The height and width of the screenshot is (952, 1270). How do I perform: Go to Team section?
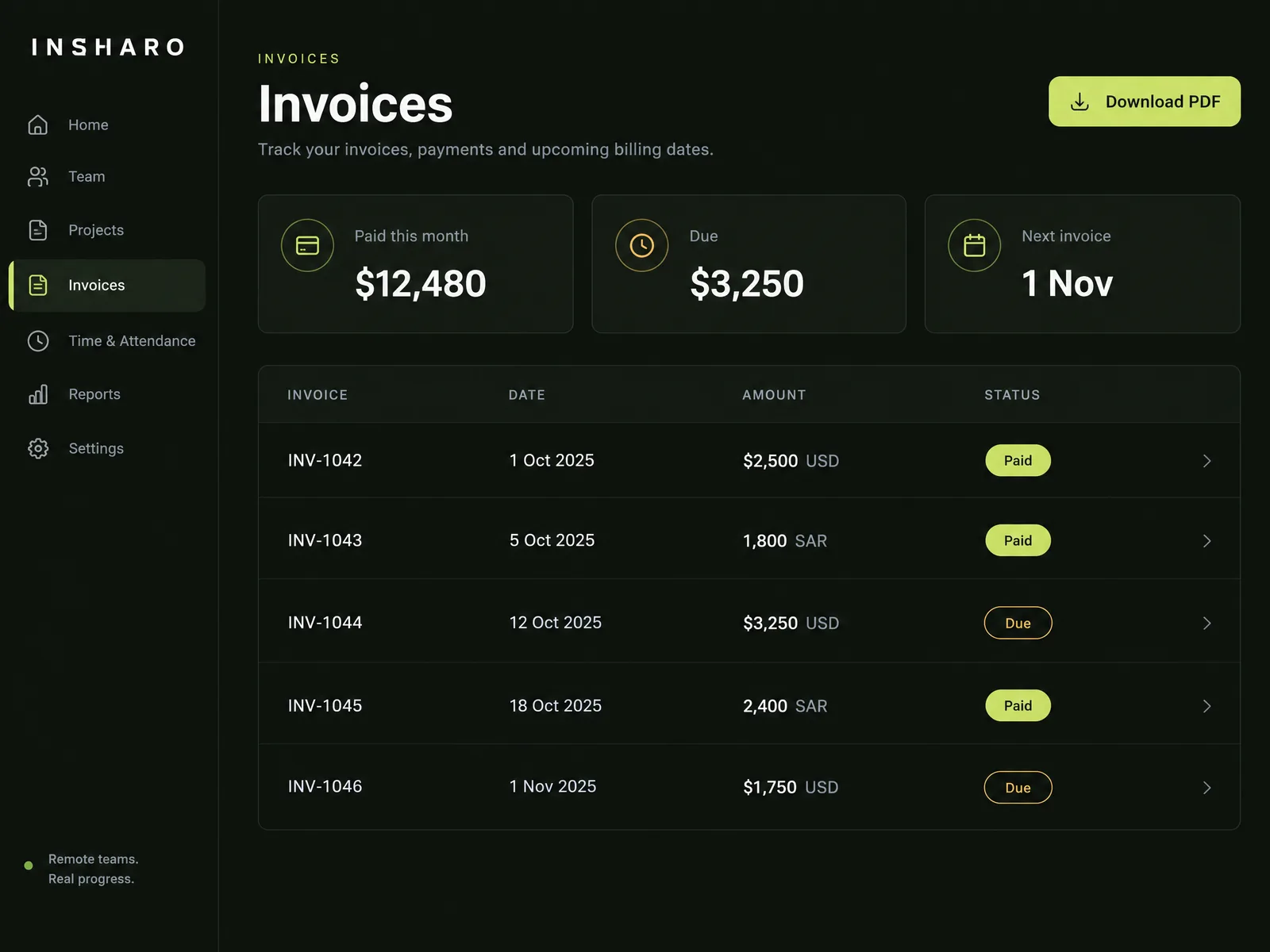[x=87, y=176]
